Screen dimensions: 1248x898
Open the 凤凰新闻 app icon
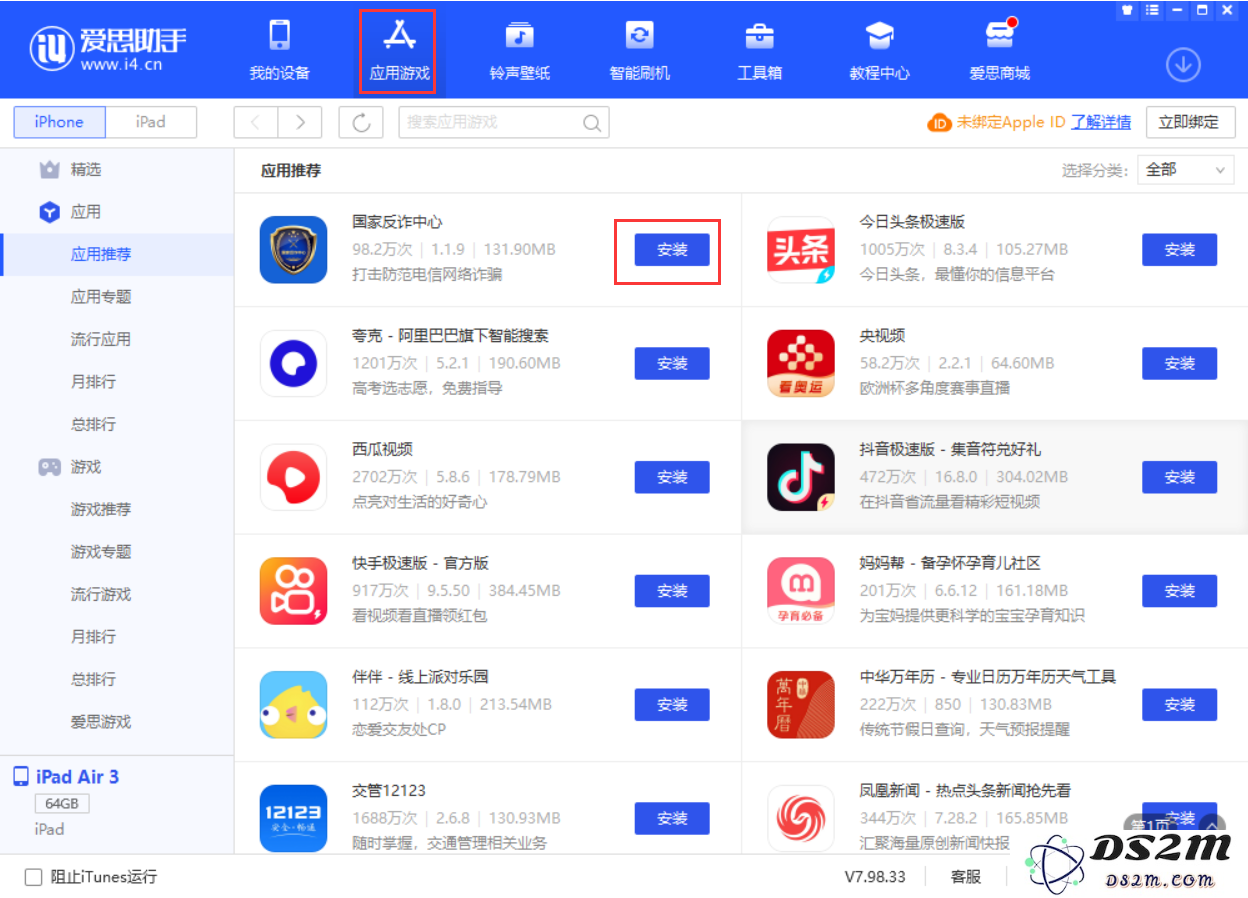tap(801, 818)
